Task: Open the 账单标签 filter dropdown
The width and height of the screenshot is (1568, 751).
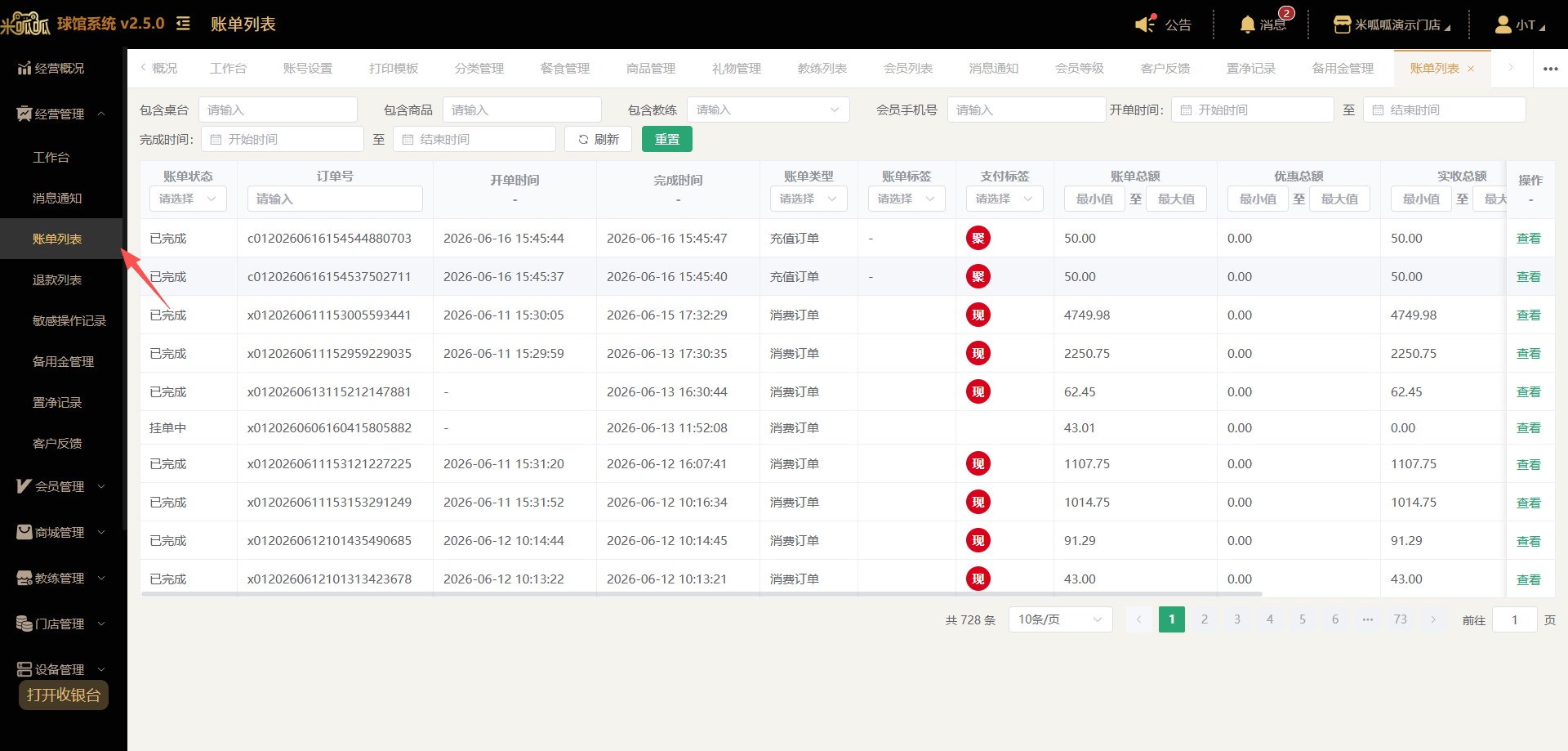Action: (x=906, y=199)
